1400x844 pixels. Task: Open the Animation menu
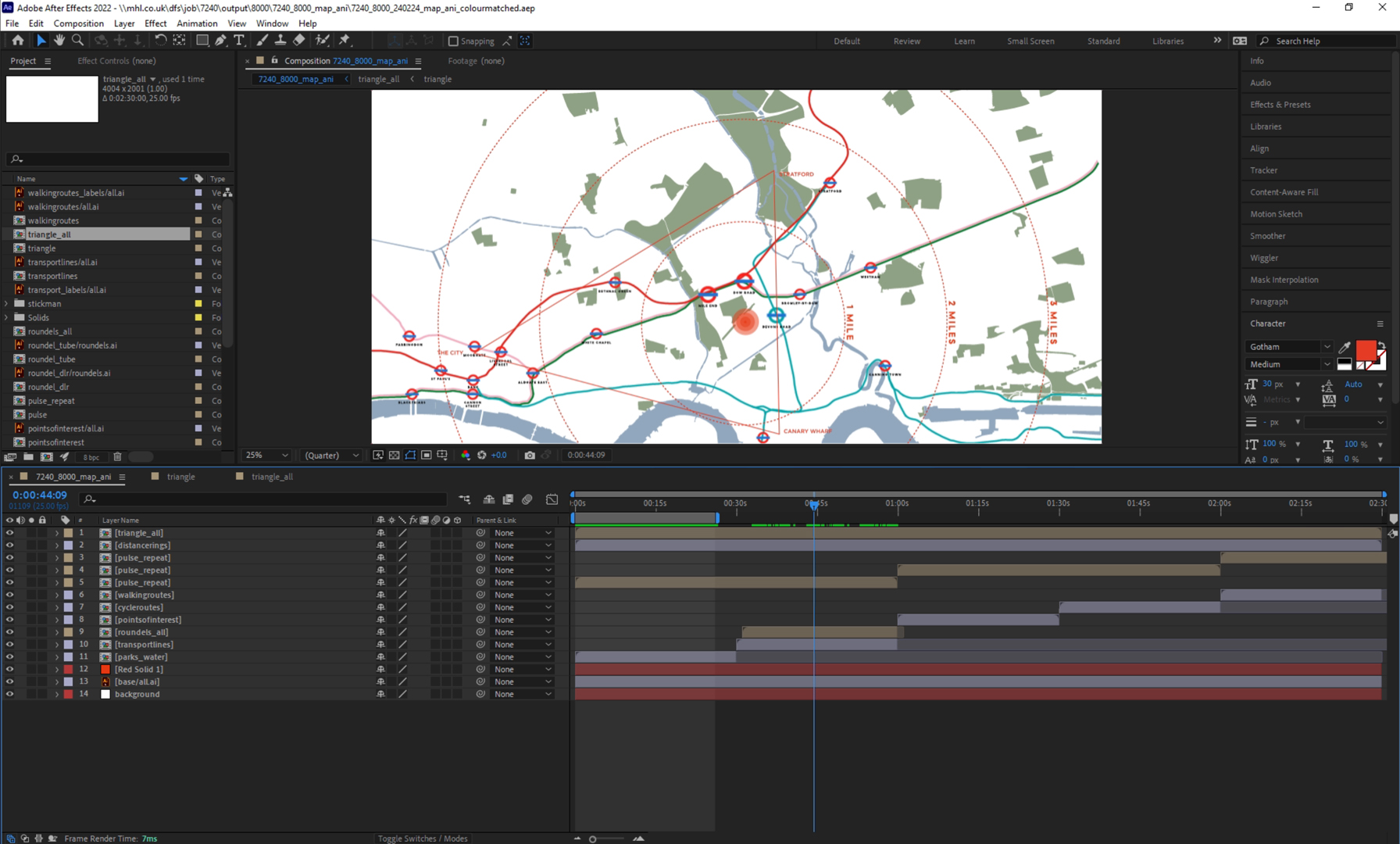click(x=197, y=23)
